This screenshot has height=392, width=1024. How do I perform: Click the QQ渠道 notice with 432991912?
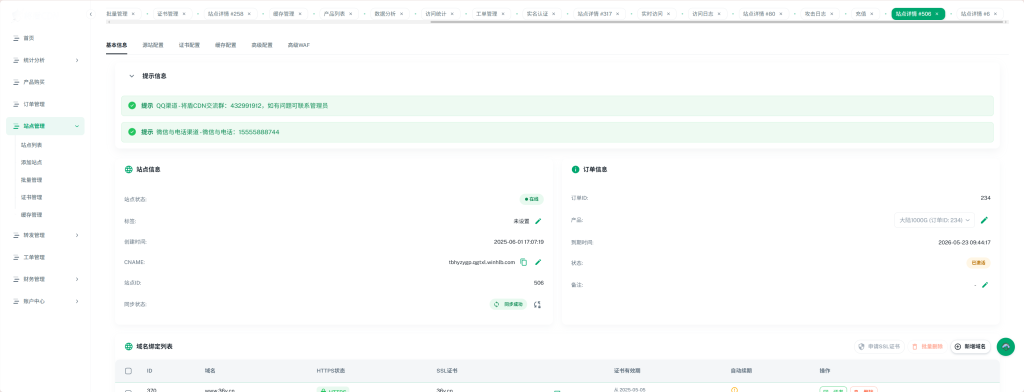pos(557,105)
